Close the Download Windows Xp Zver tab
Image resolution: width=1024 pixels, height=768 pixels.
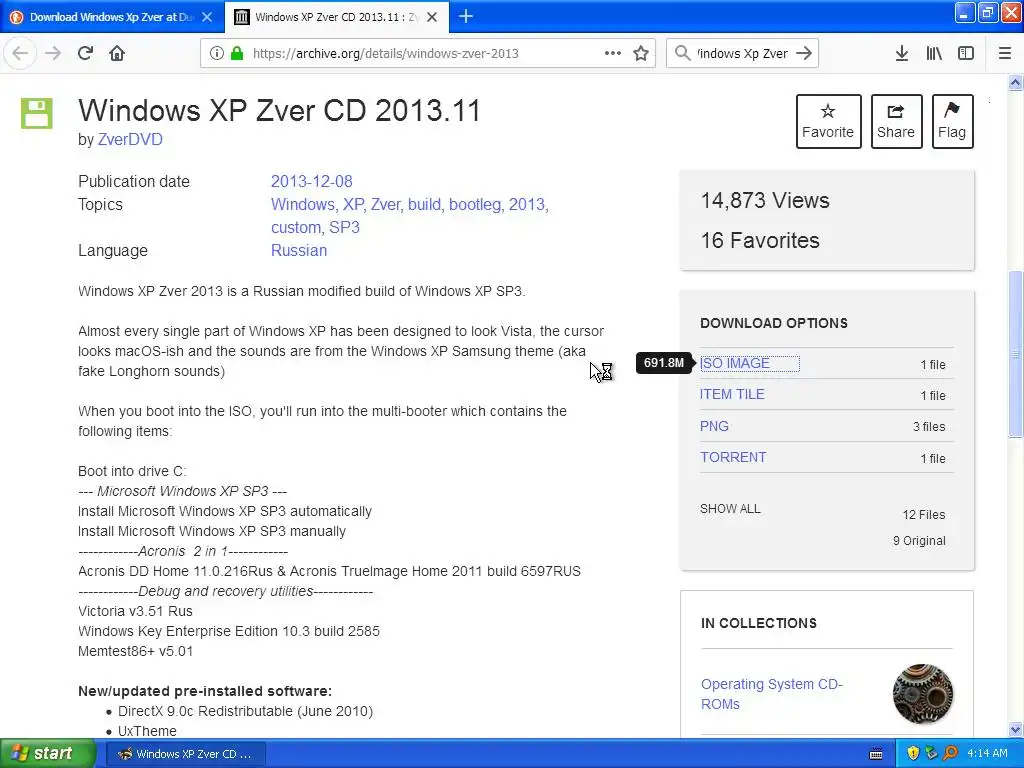pos(207,17)
